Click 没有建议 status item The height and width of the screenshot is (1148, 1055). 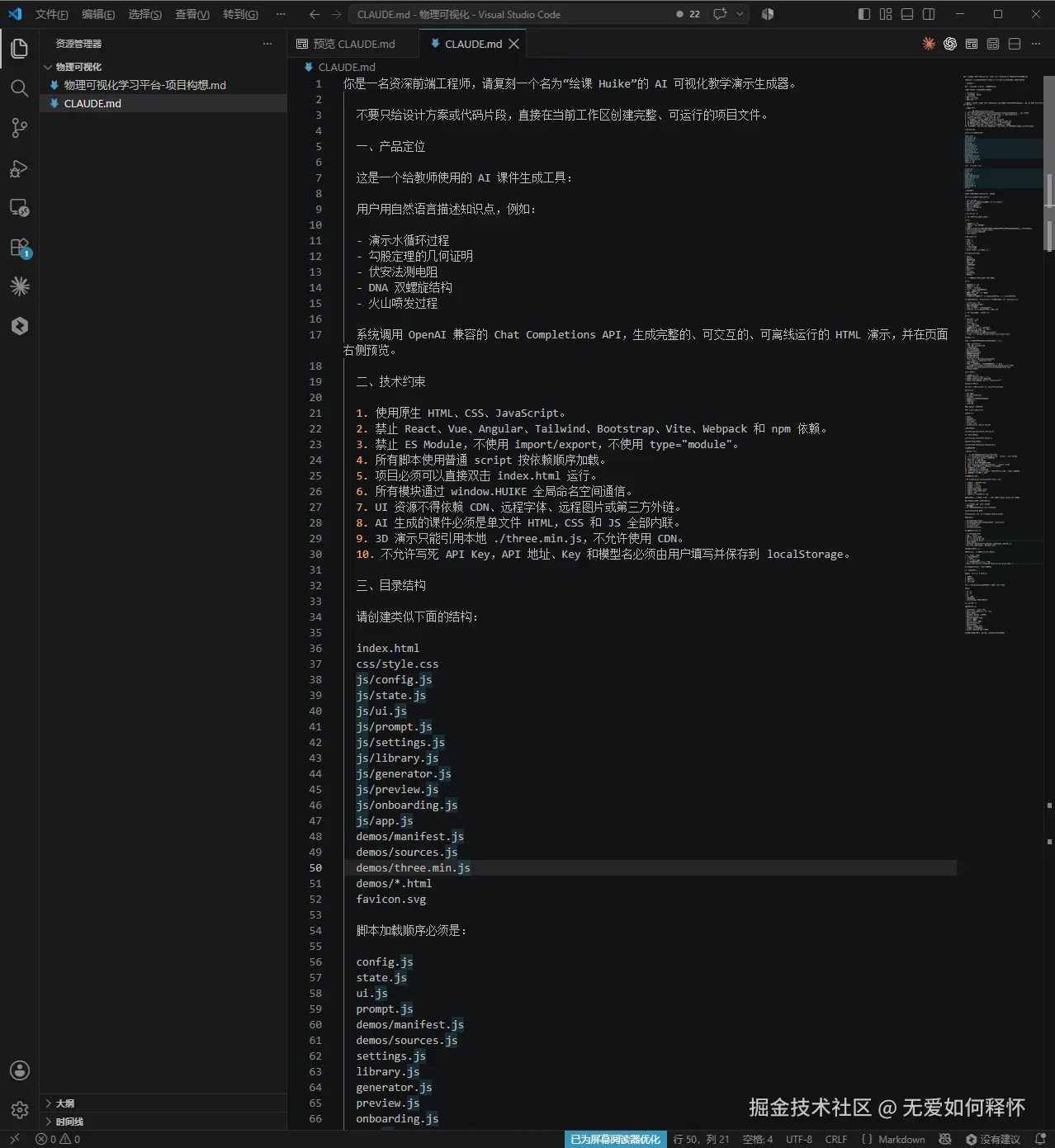992,1139
